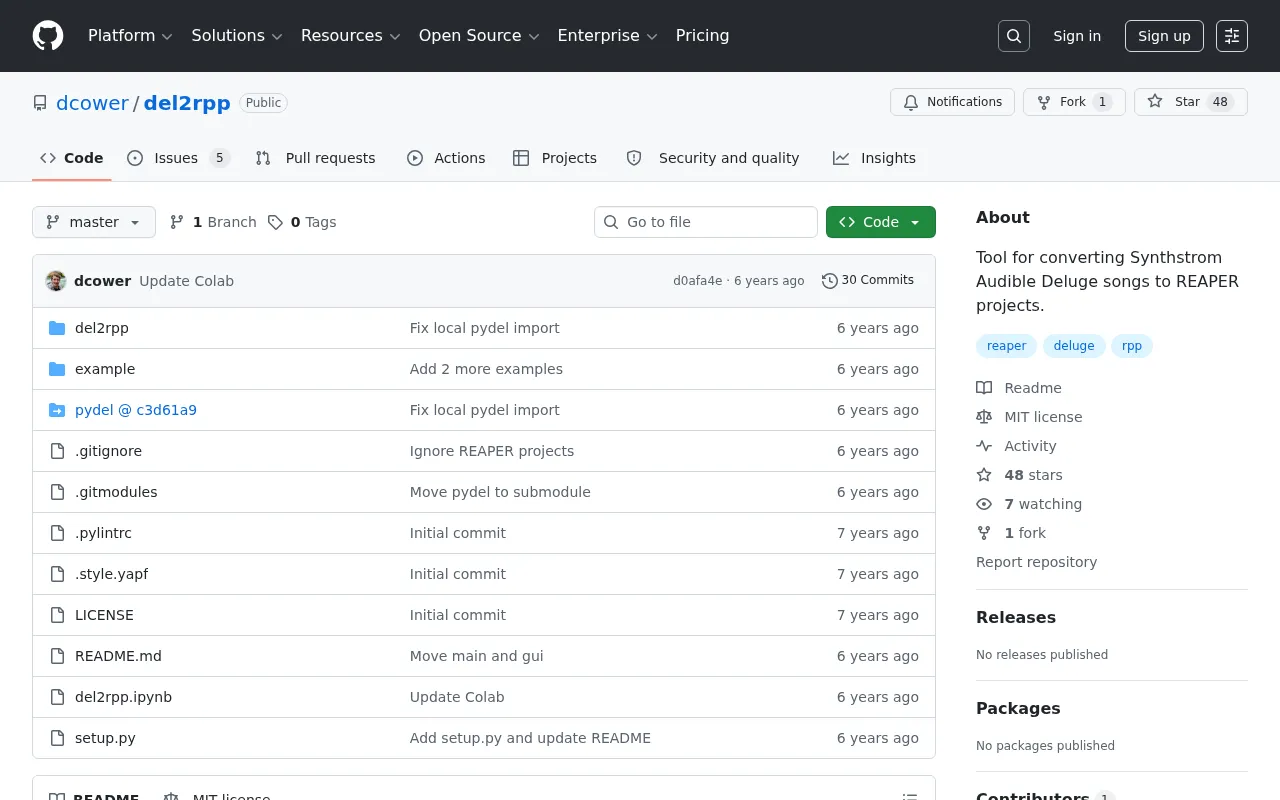Select the deluge topic tag

click(x=1074, y=346)
